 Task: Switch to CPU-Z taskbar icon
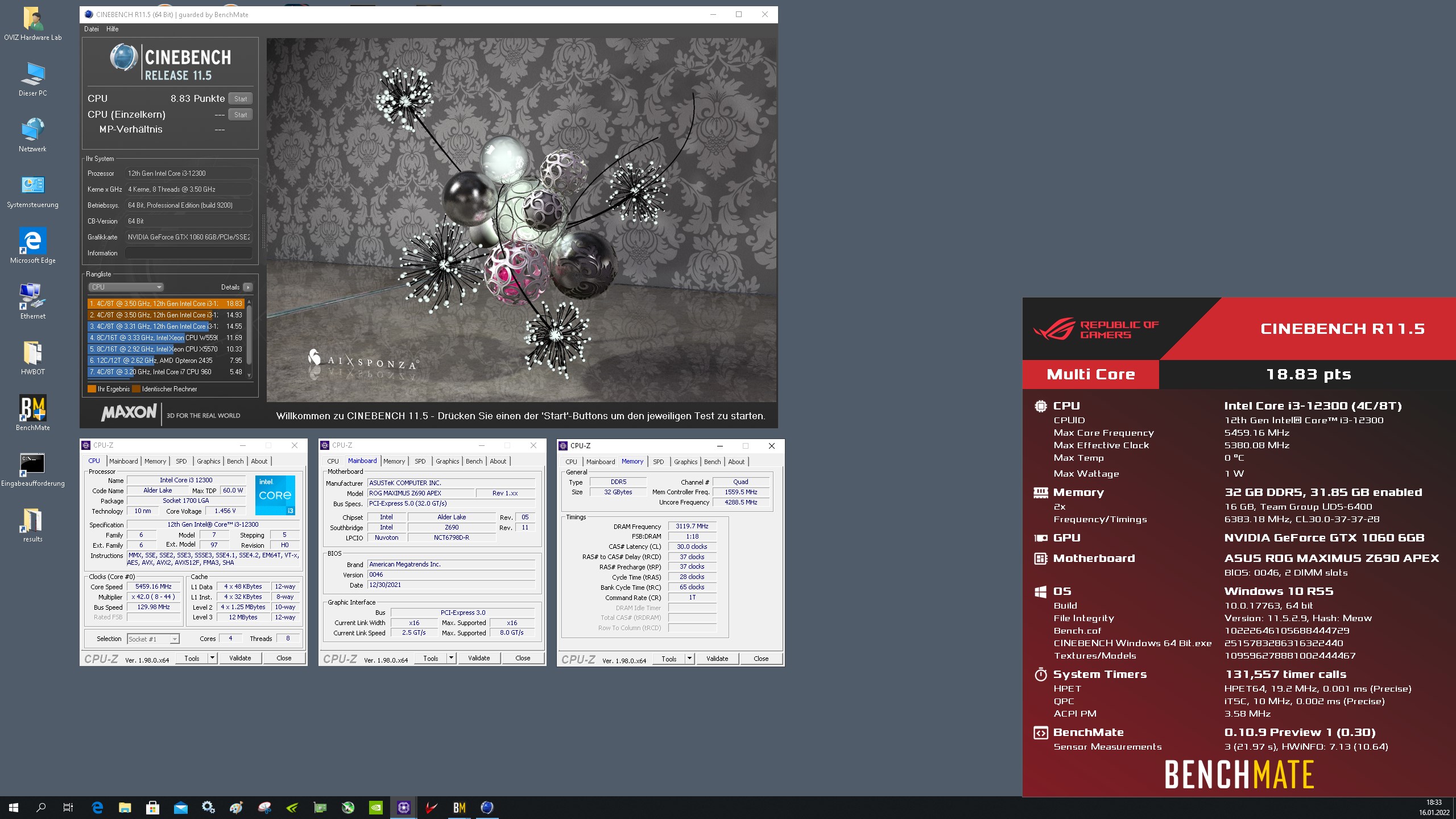pos(403,808)
